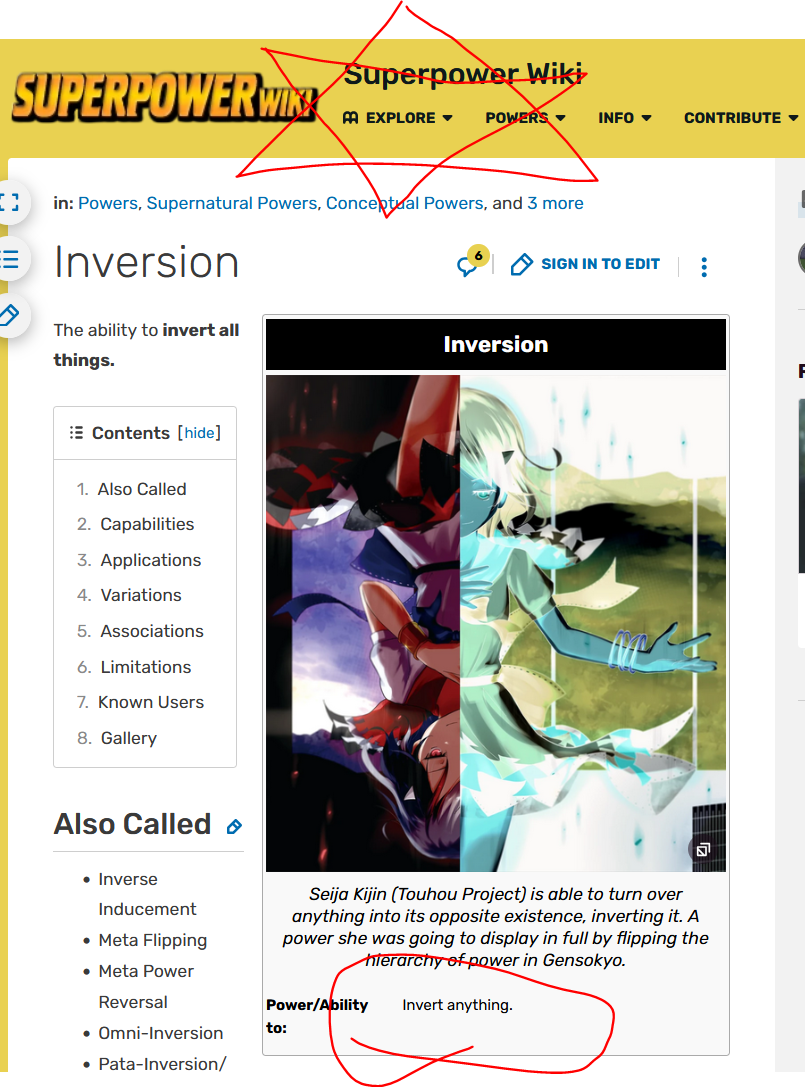Jump to Limitations in Contents
Viewport: 805px width, 1087px height.
pos(146,667)
